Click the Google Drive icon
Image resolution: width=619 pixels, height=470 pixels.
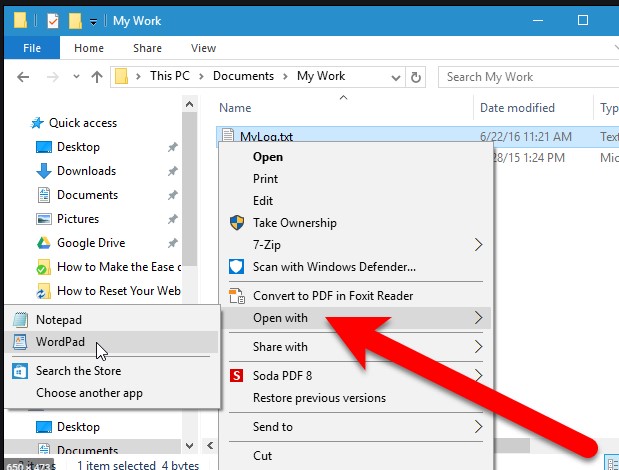(x=43, y=243)
